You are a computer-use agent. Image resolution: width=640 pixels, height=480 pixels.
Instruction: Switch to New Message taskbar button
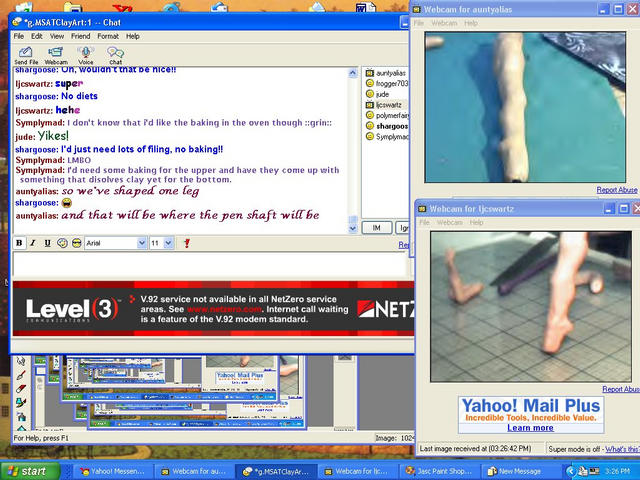click(518, 471)
